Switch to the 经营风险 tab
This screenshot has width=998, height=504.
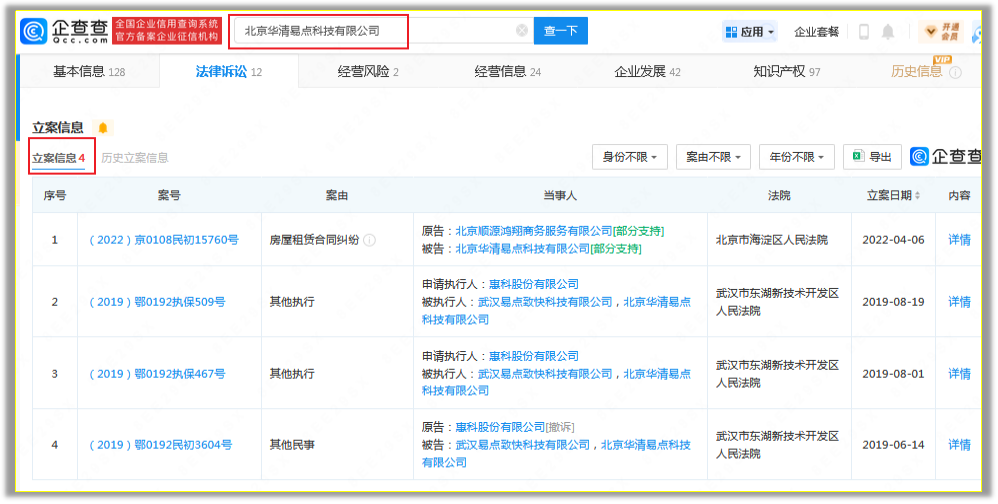coord(368,72)
